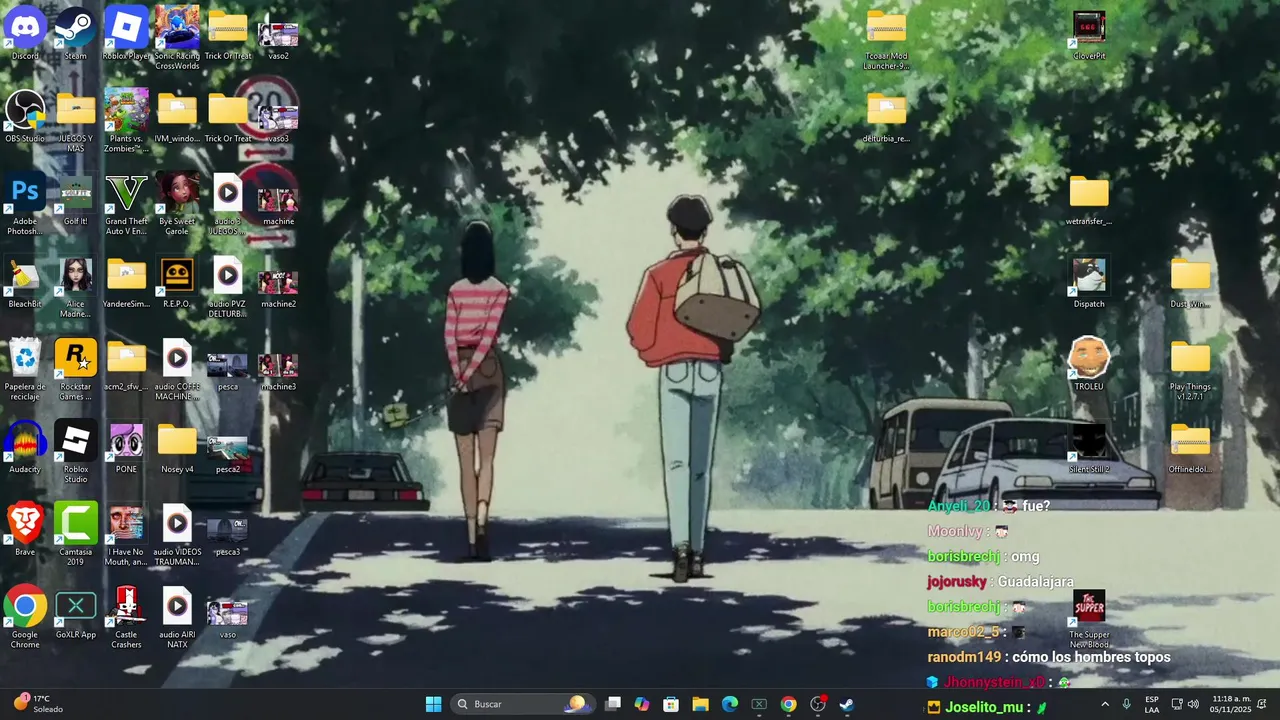
Task: Open the Tcoaal Mod Launcher folder
Action: pos(886,39)
